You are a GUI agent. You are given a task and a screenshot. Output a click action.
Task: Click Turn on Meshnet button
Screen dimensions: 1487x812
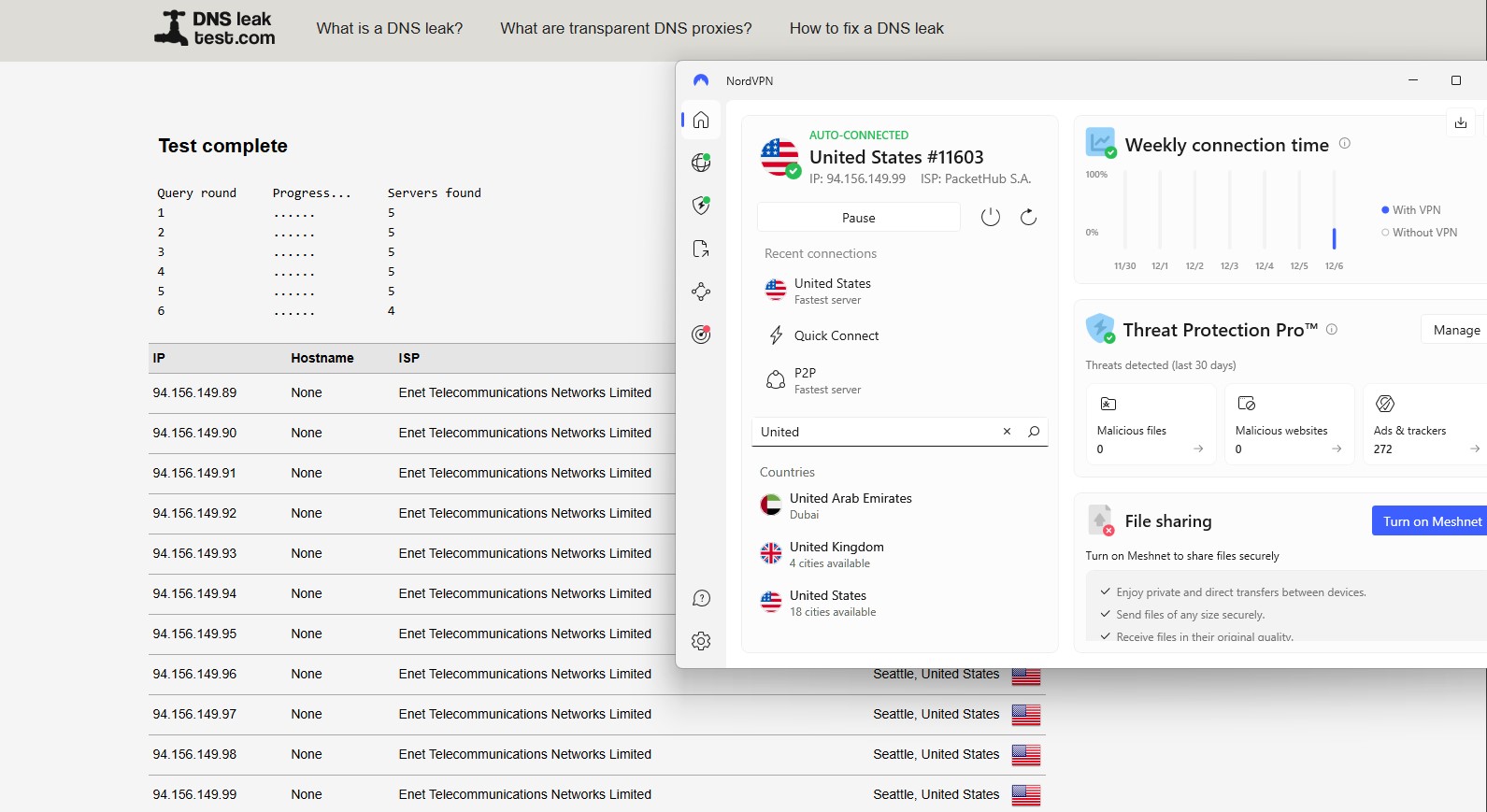(x=1430, y=521)
